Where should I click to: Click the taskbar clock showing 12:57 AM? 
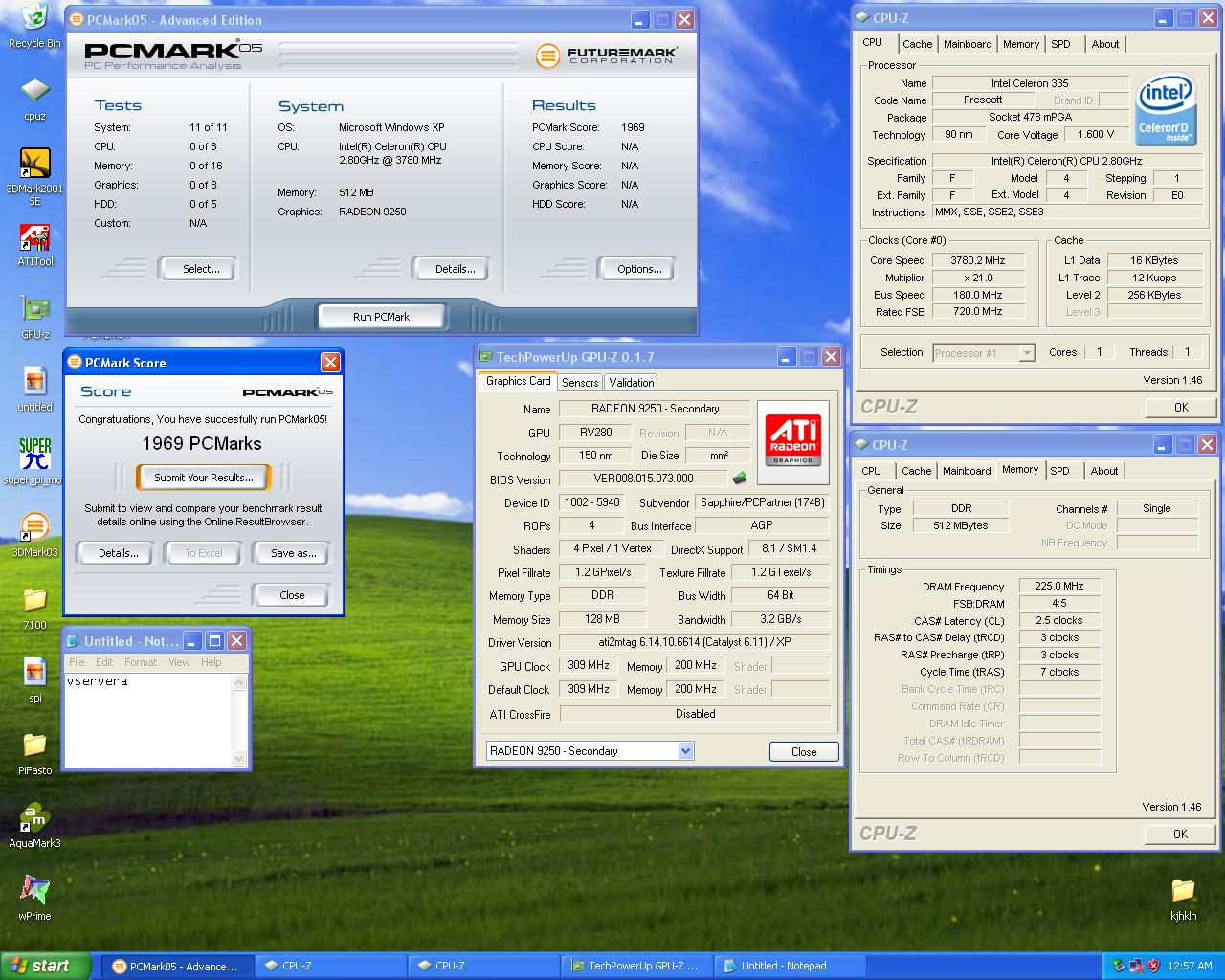coord(1191,966)
